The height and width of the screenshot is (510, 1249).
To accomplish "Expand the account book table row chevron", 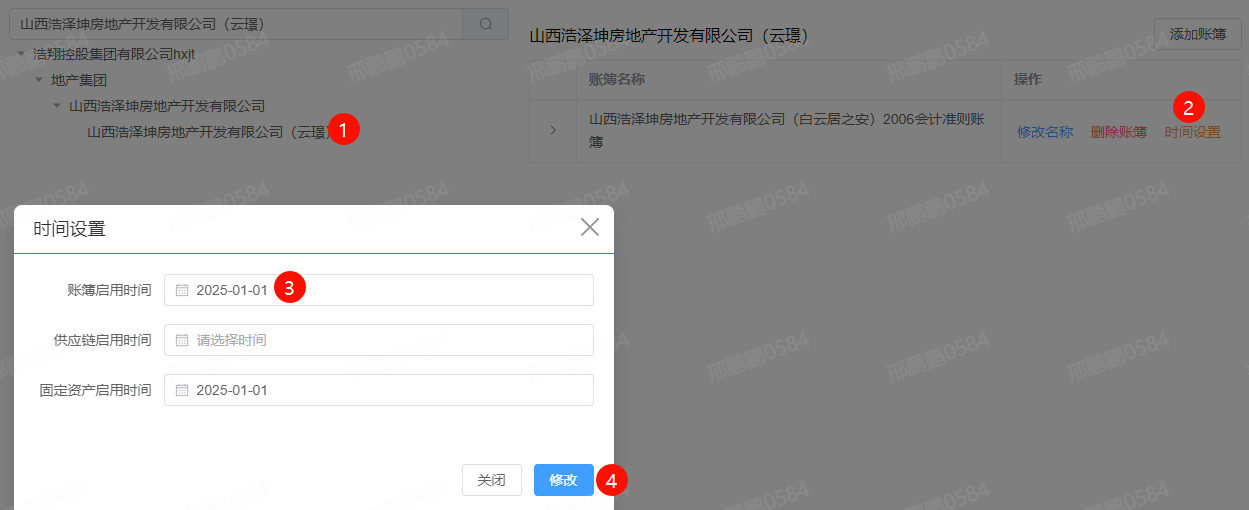I will coord(553,131).
